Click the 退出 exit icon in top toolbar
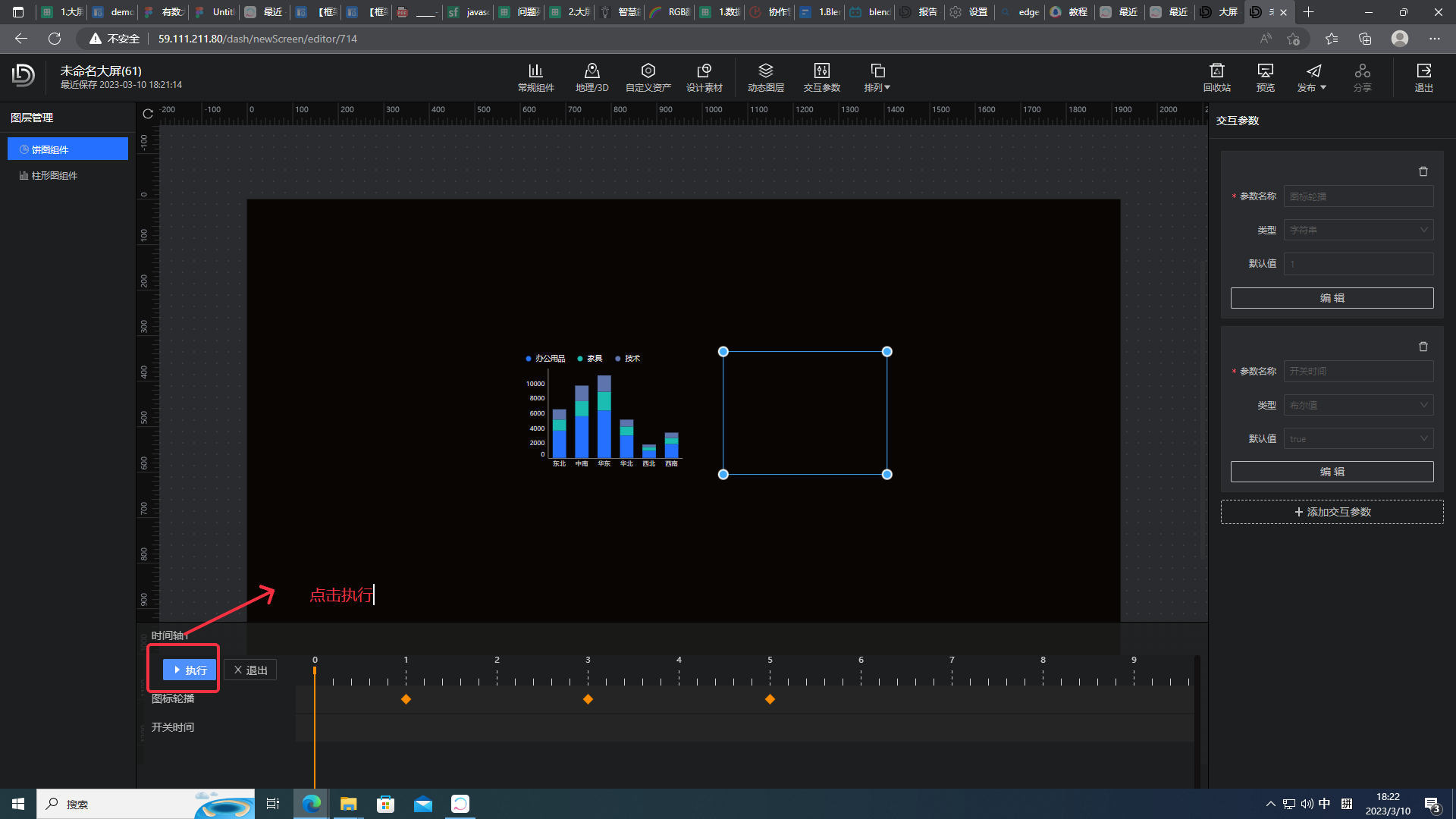 pos(1423,77)
